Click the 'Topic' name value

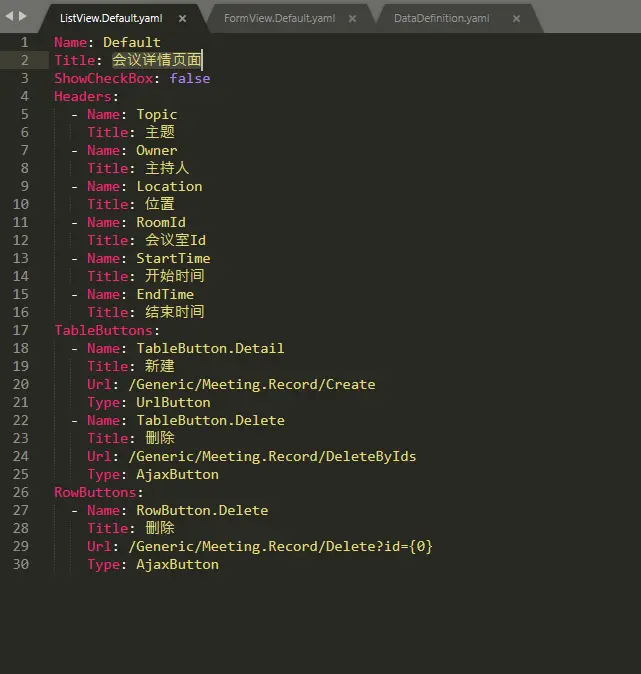(157, 115)
